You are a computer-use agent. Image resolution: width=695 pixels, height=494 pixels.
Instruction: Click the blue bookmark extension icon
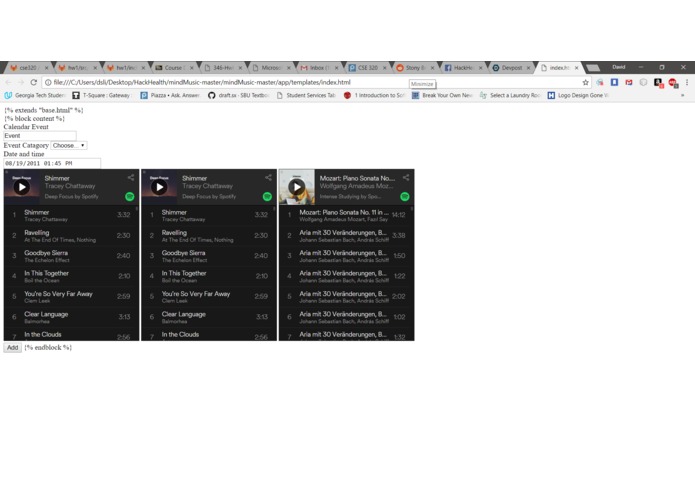tap(614, 82)
